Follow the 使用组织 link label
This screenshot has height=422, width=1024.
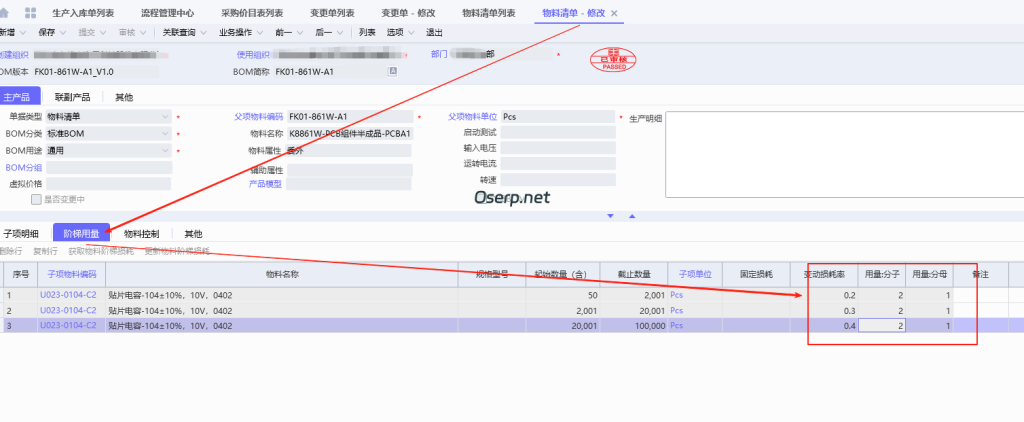pos(253,55)
